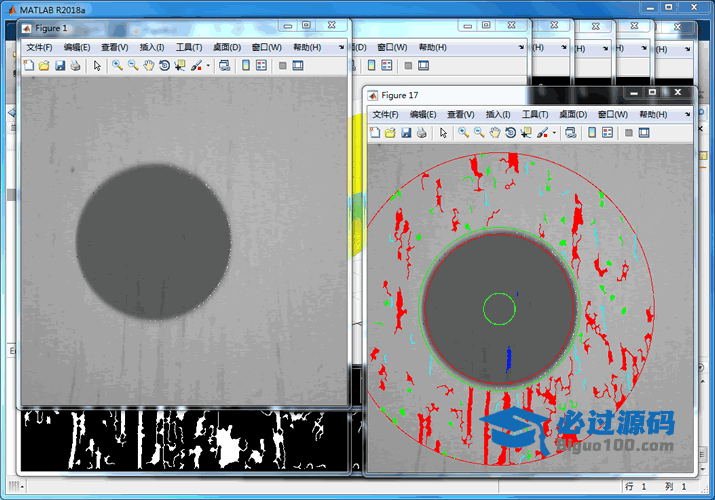
Task: Open brush color dropdown arrow in Figure 1
Action: 208,66
